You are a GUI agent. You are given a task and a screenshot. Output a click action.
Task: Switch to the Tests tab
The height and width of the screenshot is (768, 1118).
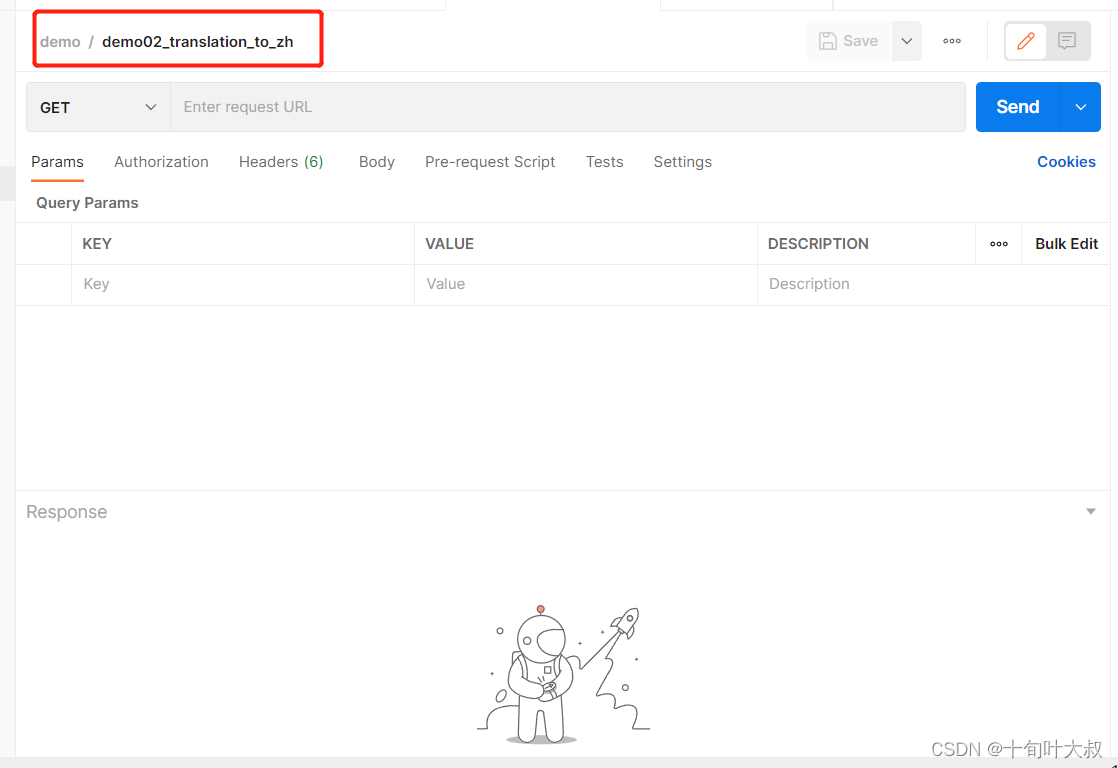click(x=605, y=163)
